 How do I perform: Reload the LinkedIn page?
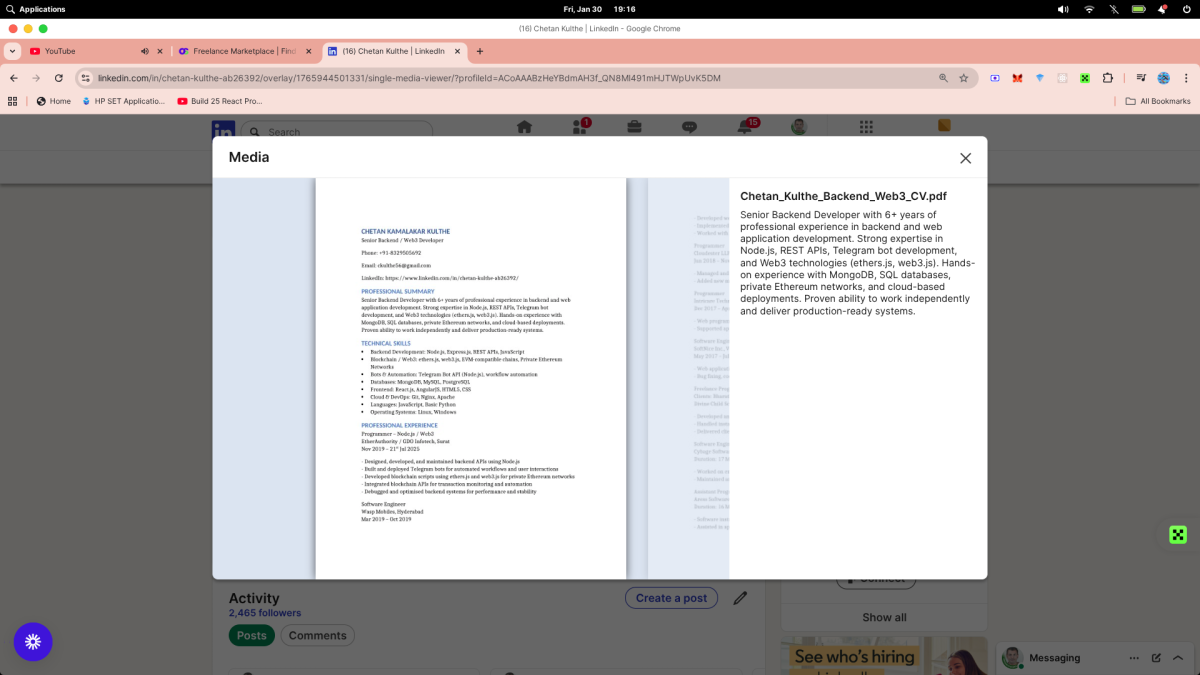coord(59,78)
